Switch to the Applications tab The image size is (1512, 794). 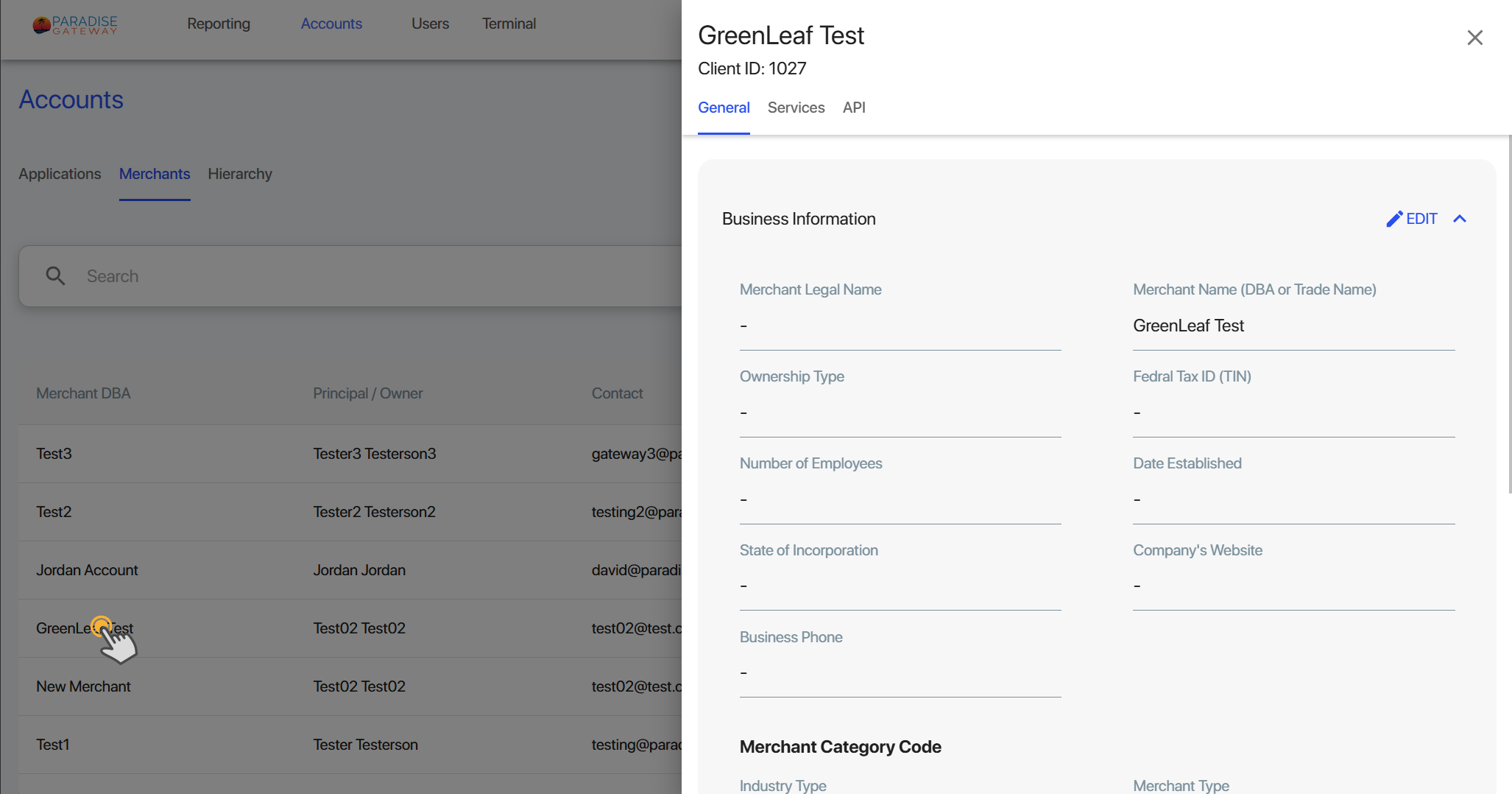point(60,174)
